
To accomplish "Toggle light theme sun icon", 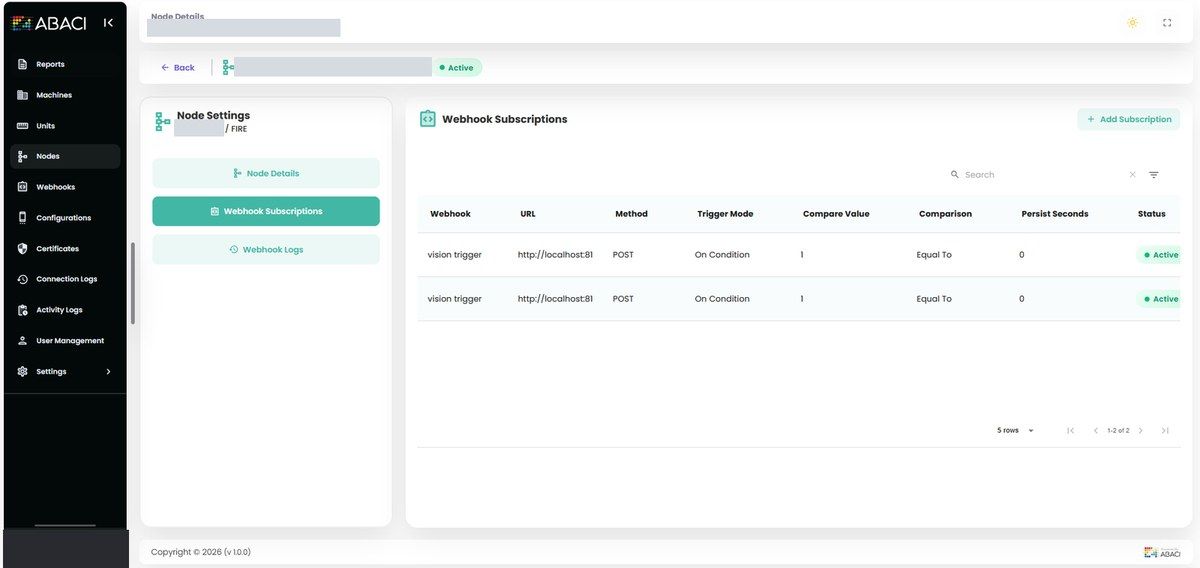I will [1132, 23].
